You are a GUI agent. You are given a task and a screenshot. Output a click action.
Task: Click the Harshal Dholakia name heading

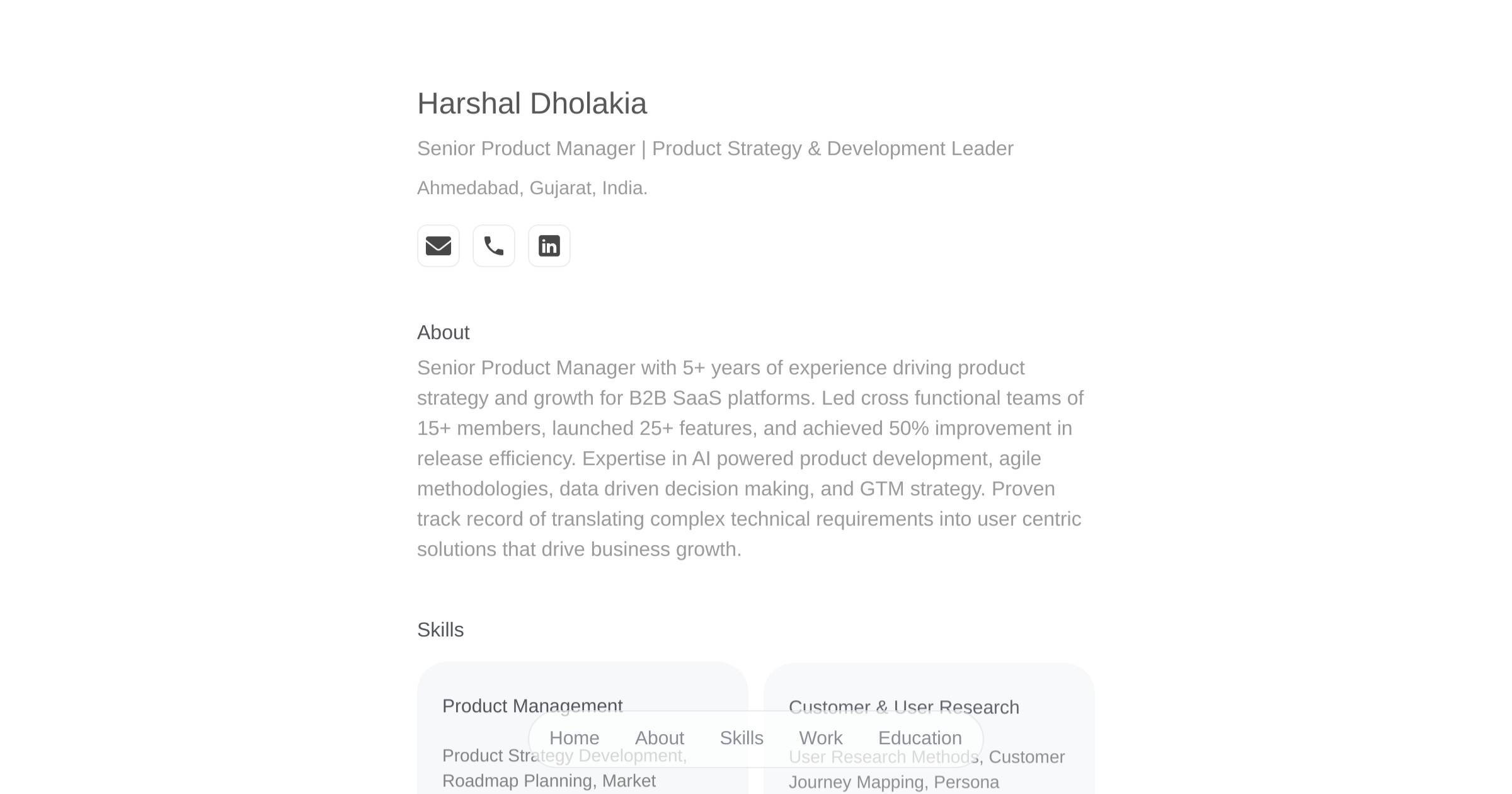(x=532, y=104)
